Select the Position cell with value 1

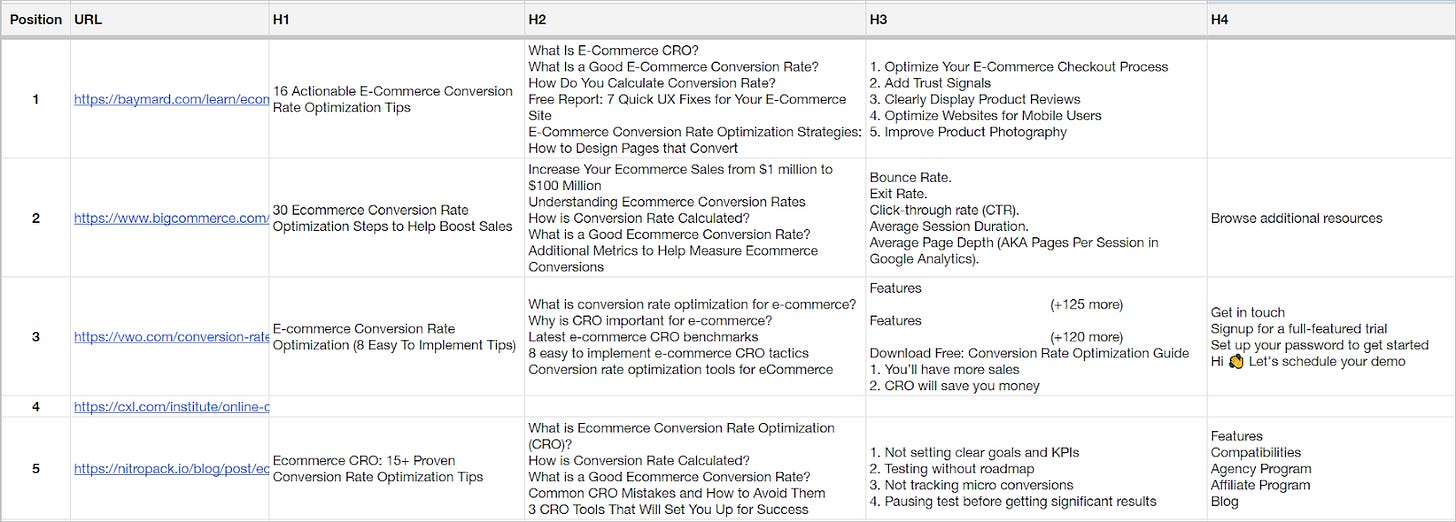click(x=35, y=99)
